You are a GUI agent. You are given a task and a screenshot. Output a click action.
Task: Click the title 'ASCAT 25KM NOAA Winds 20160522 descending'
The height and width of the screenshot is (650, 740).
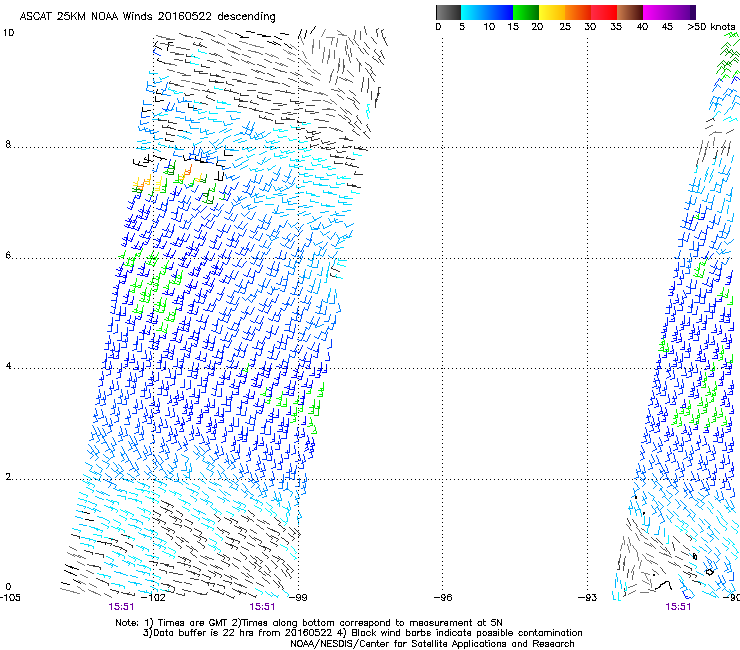tap(147, 17)
